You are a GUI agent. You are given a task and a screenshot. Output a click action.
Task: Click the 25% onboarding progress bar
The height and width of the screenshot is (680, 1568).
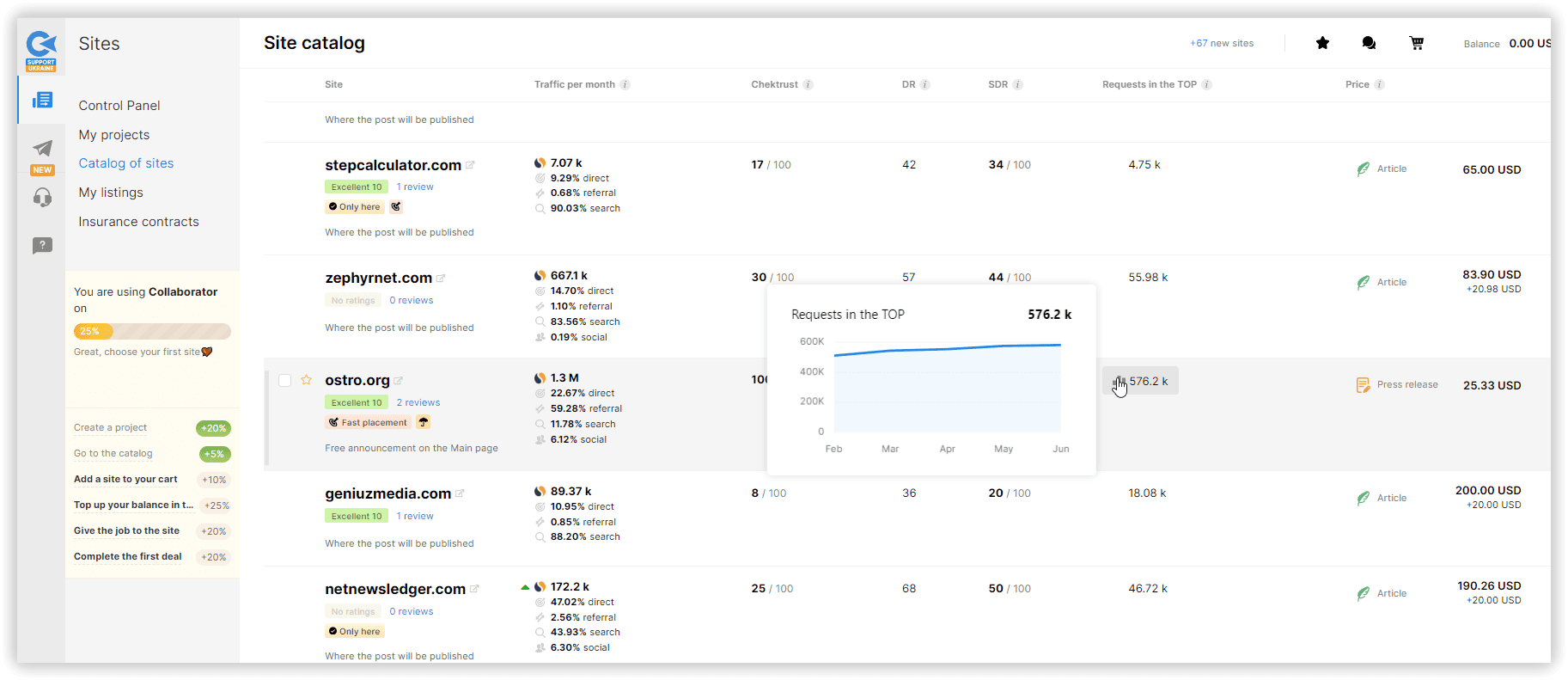(x=152, y=331)
